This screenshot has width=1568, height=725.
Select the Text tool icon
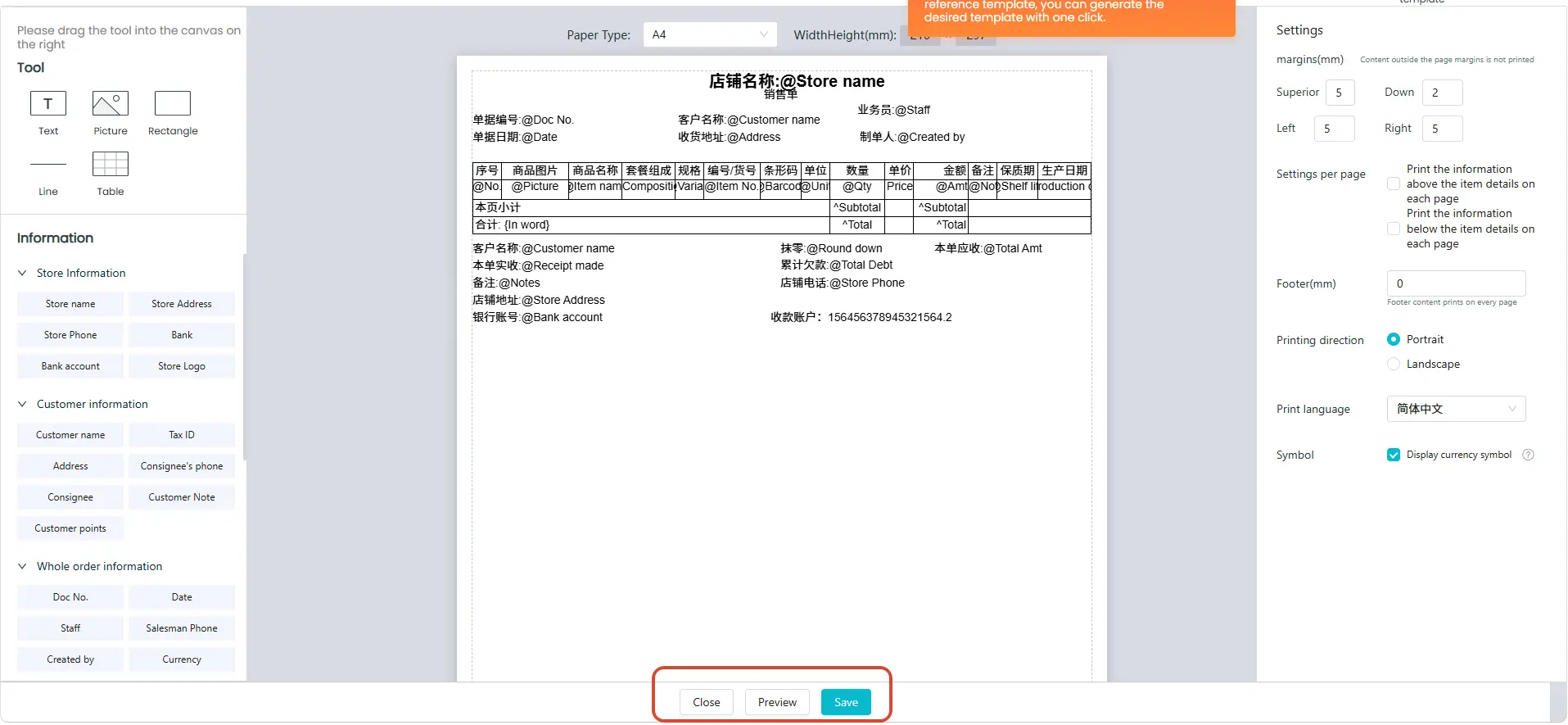click(x=48, y=103)
